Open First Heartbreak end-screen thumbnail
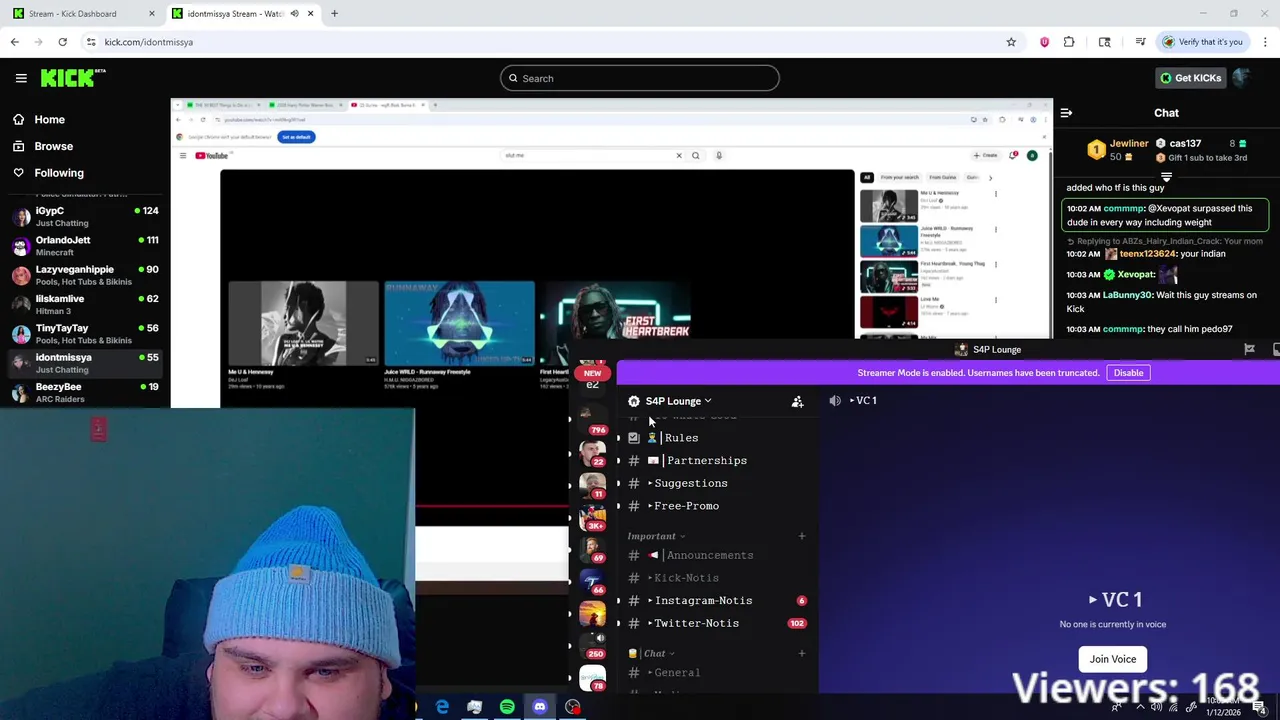 pos(616,323)
